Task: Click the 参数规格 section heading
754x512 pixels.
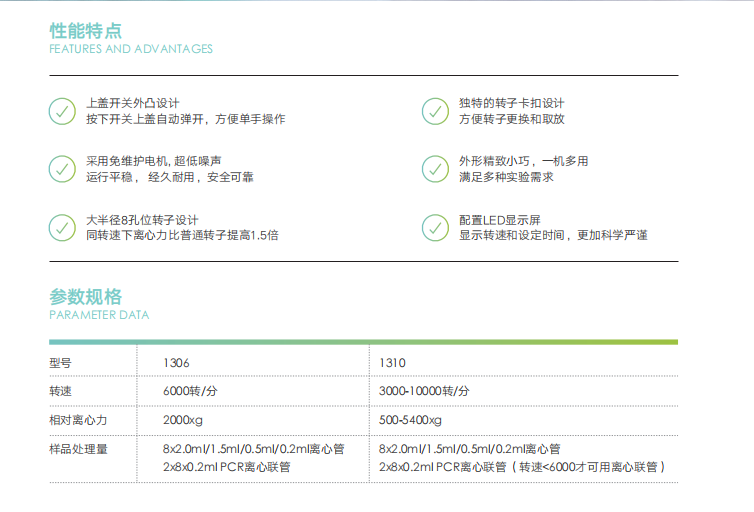Action: pos(85,296)
